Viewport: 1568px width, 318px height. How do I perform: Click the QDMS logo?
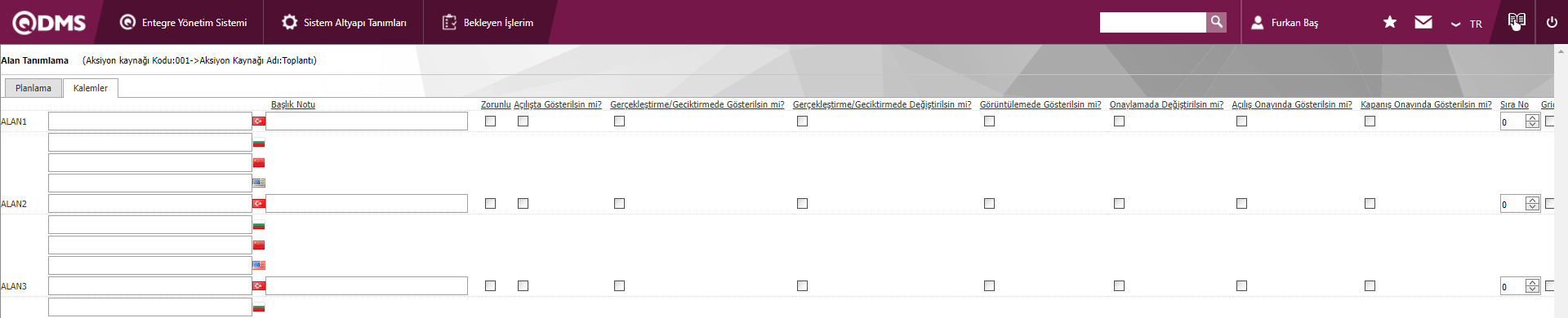click(49, 23)
